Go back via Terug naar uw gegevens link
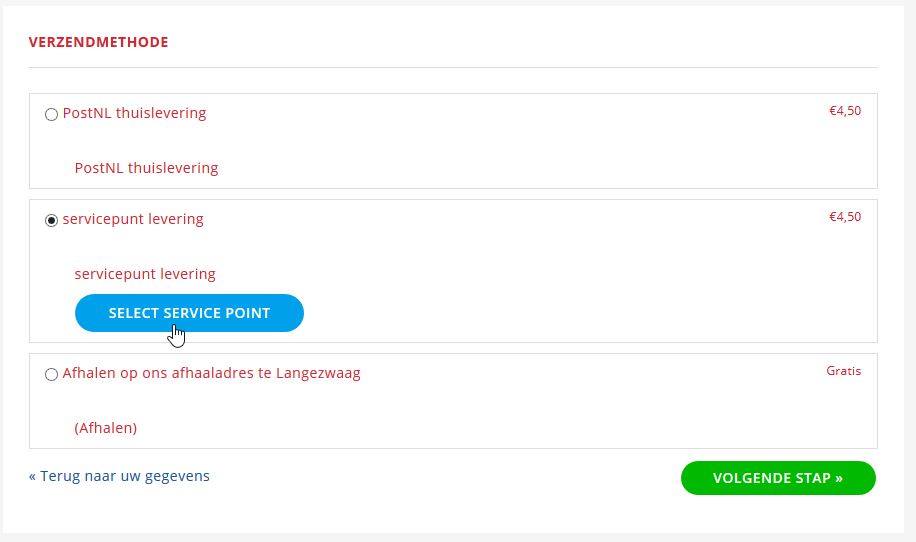The width and height of the screenshot is (916, 542). 119,476
